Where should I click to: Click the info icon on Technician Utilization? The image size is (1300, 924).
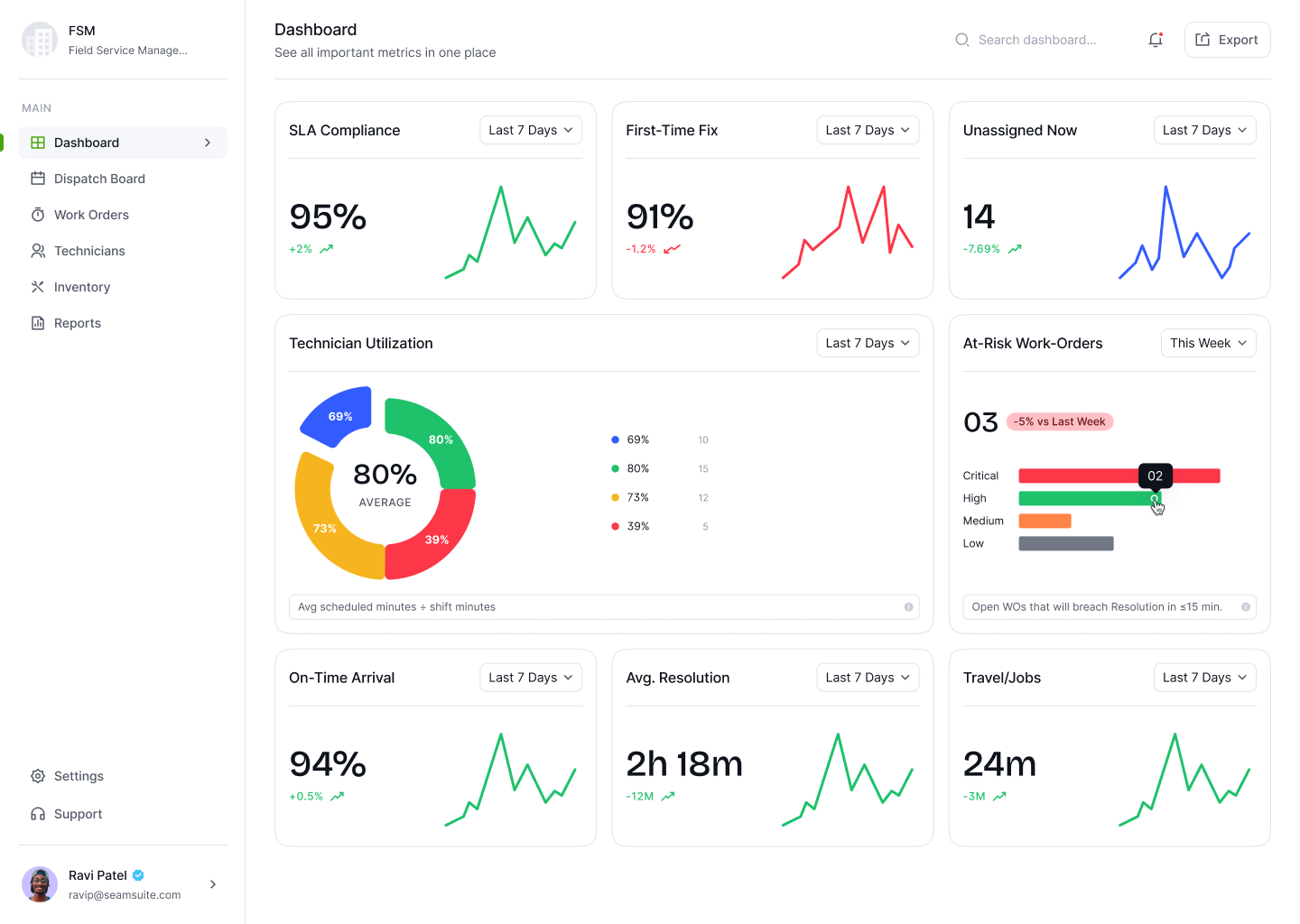pyautogui.click(x=909, y=607)
